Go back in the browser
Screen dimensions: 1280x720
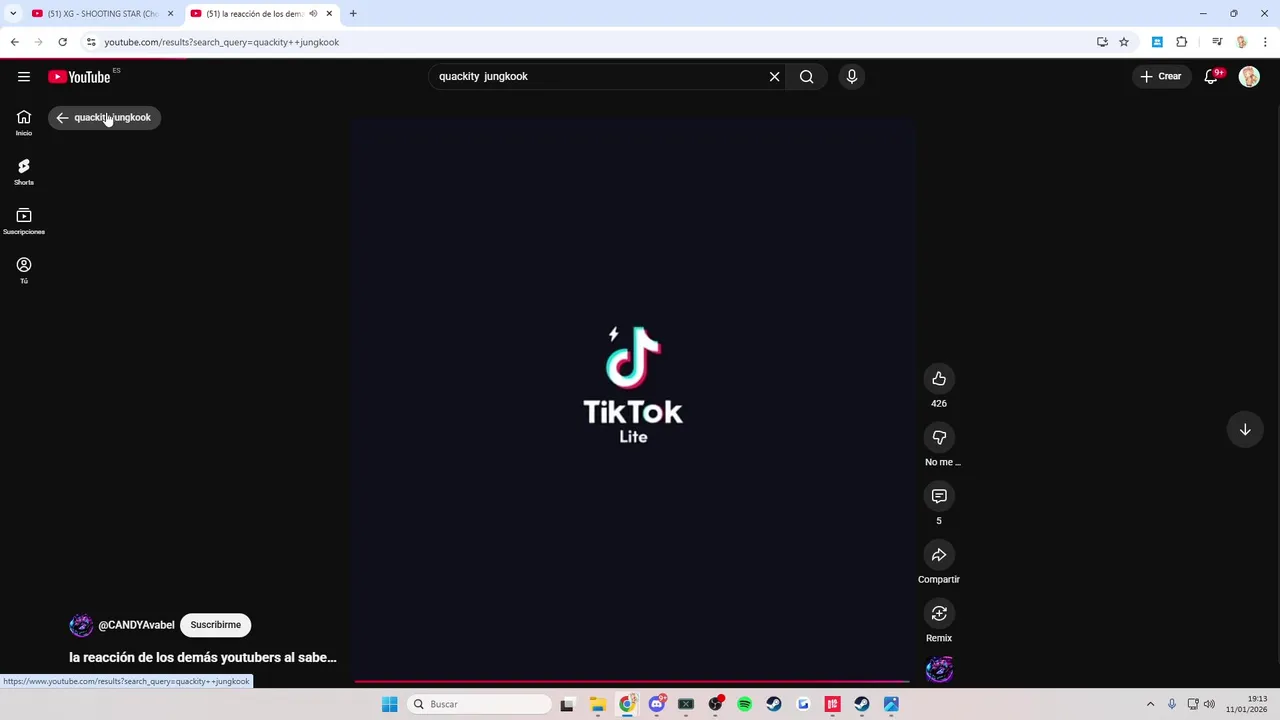[x=14, y=42]
